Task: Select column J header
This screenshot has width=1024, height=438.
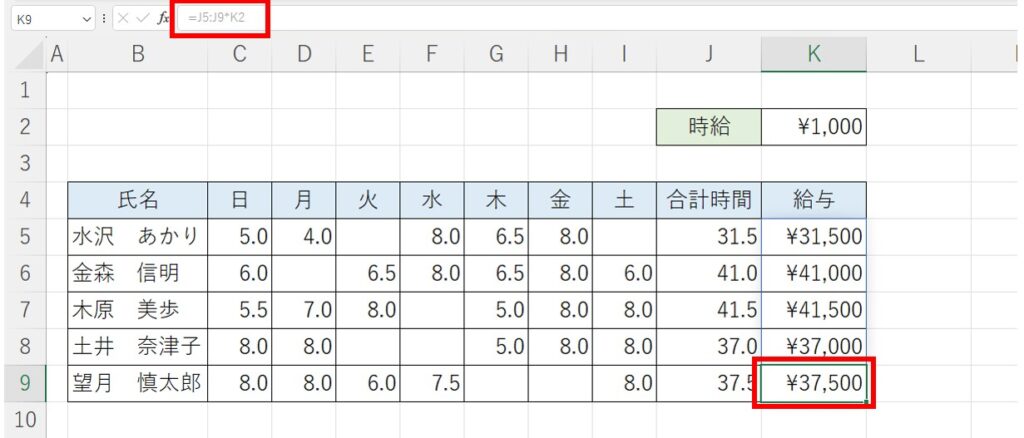Action: (x=709, y=55)
